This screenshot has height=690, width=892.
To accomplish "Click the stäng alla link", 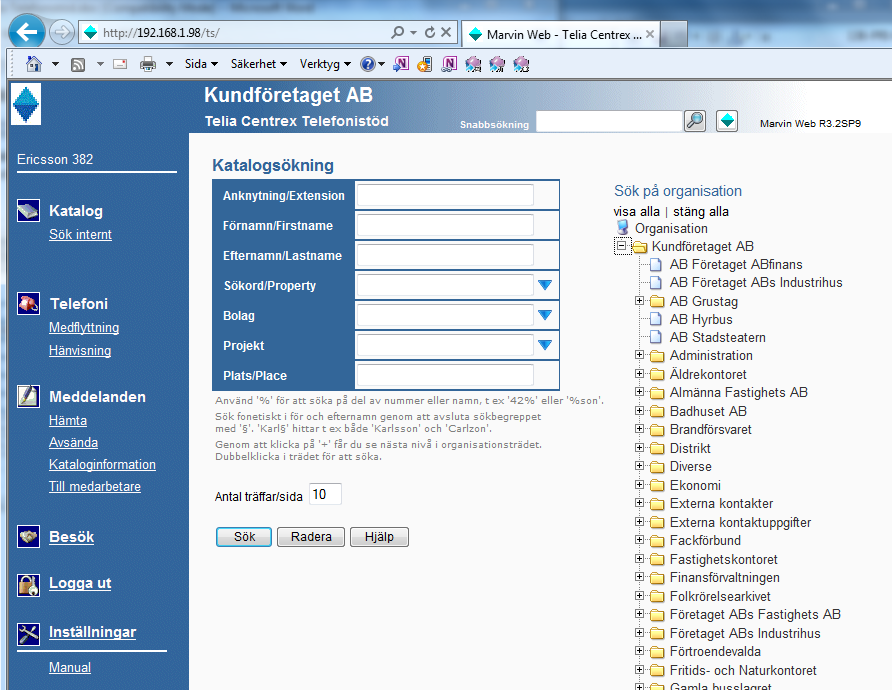I will pos(701,212).
